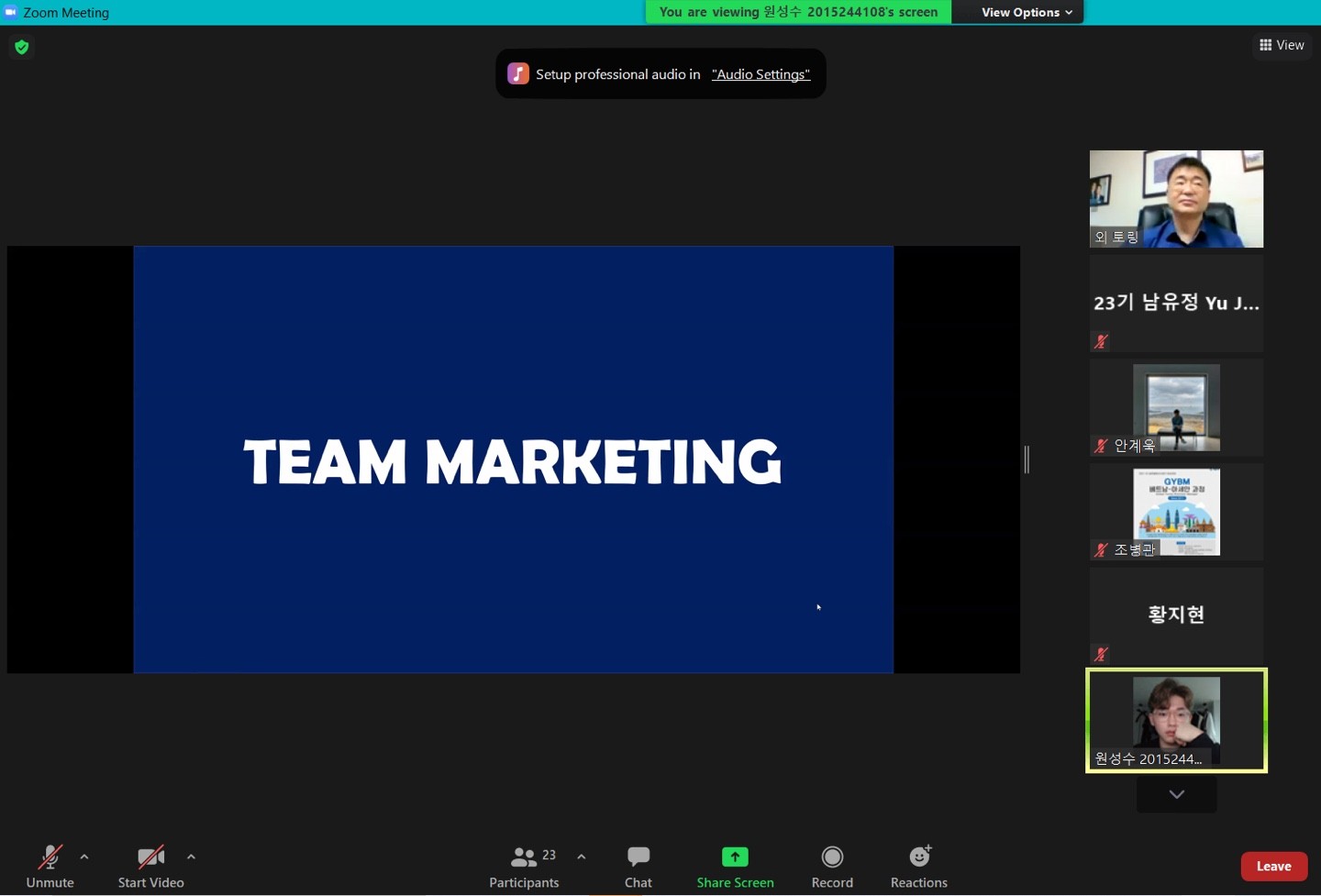Viewport: 1321px width, 896px height.
Task: Open the View Options dropdown
Action: point(1026,12)
